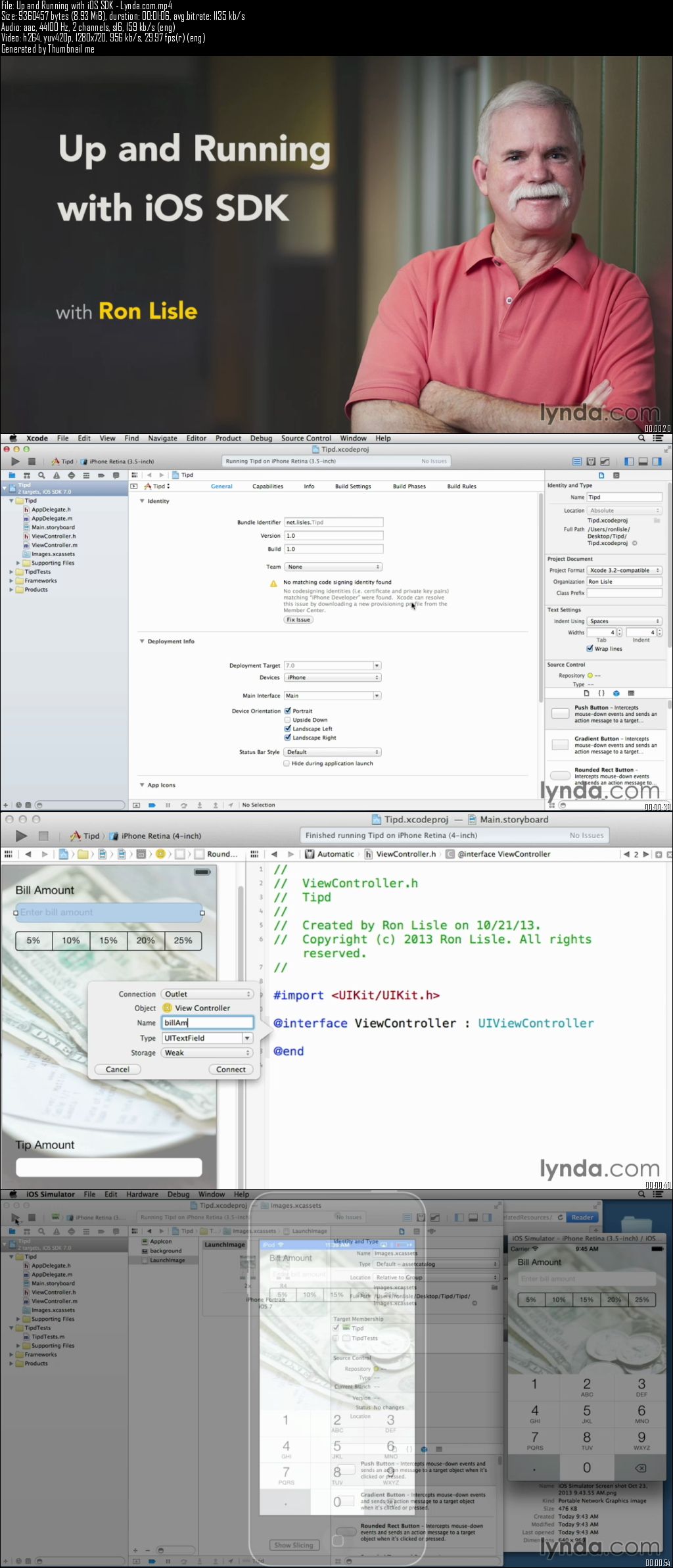Open the Connection Outlet dropdown
The width and height of the screenshot is (673, 1568).
click(x=207, y=994)
